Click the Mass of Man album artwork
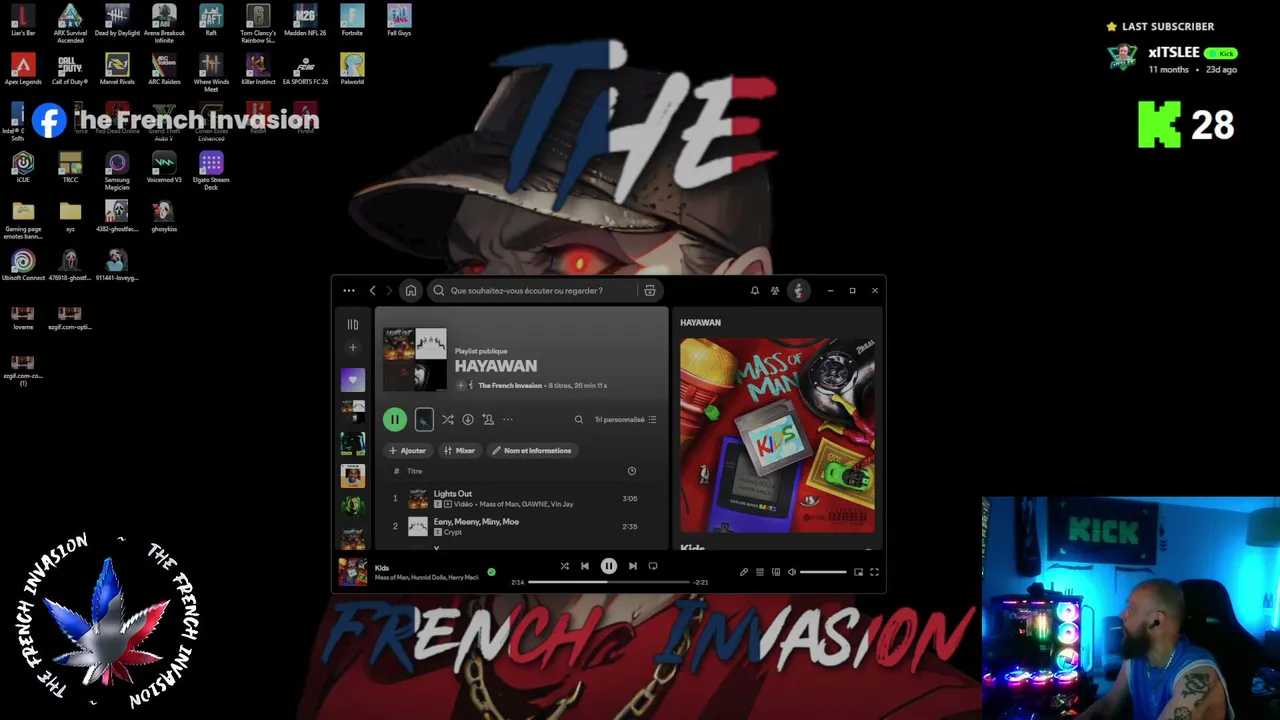The height and width of the screenshot is (720, 1280). click(777, 436)
